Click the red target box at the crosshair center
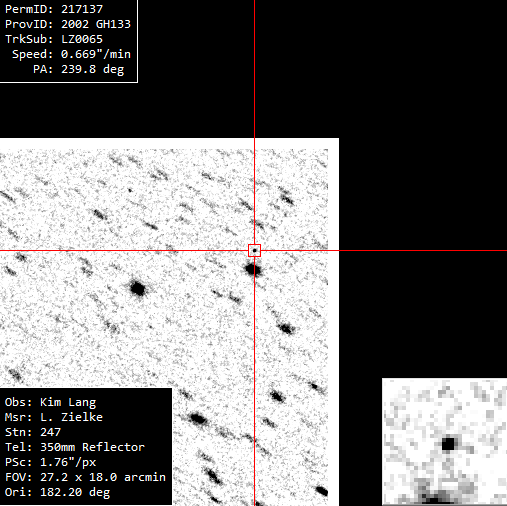 254,250
